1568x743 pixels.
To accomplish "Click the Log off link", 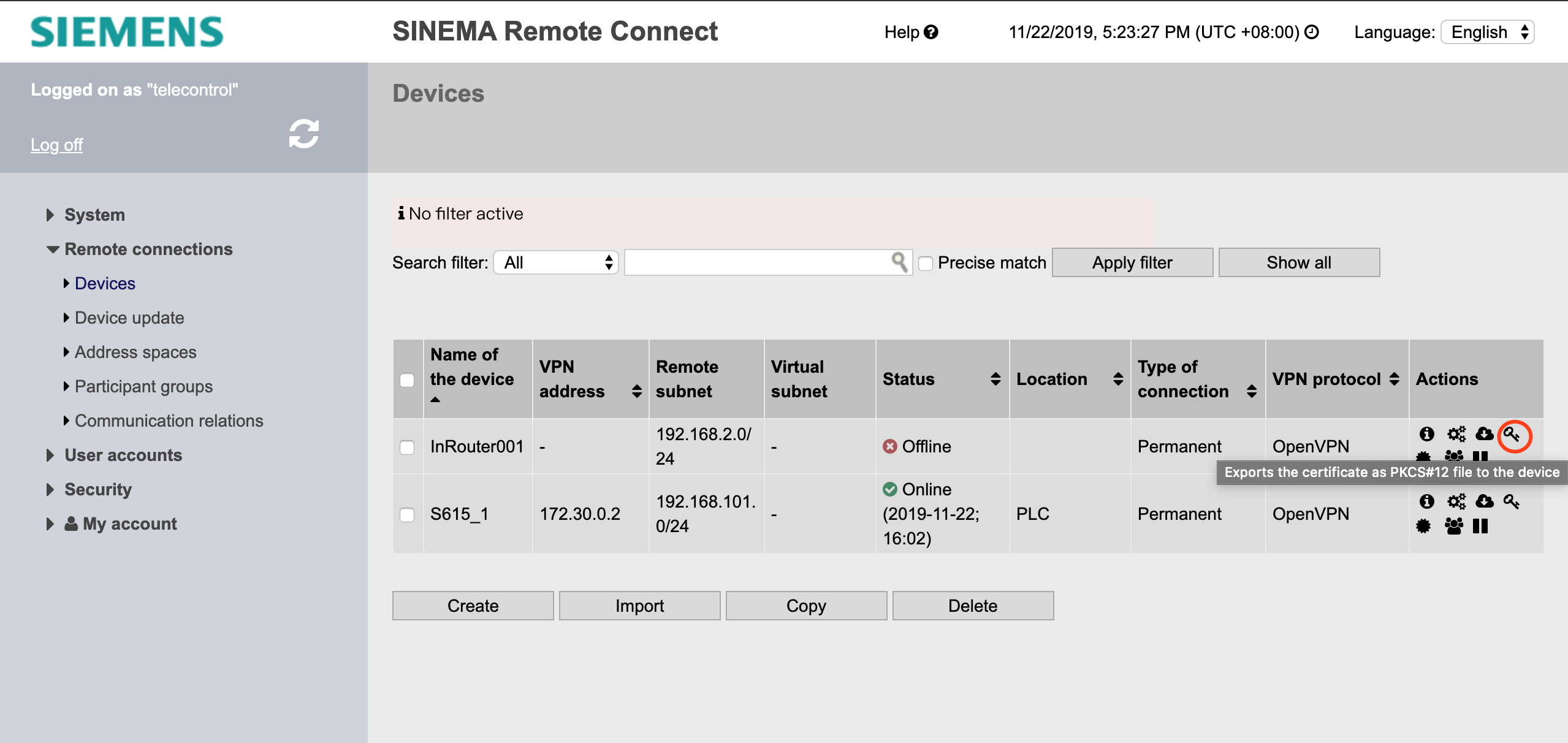I will 56,145.
